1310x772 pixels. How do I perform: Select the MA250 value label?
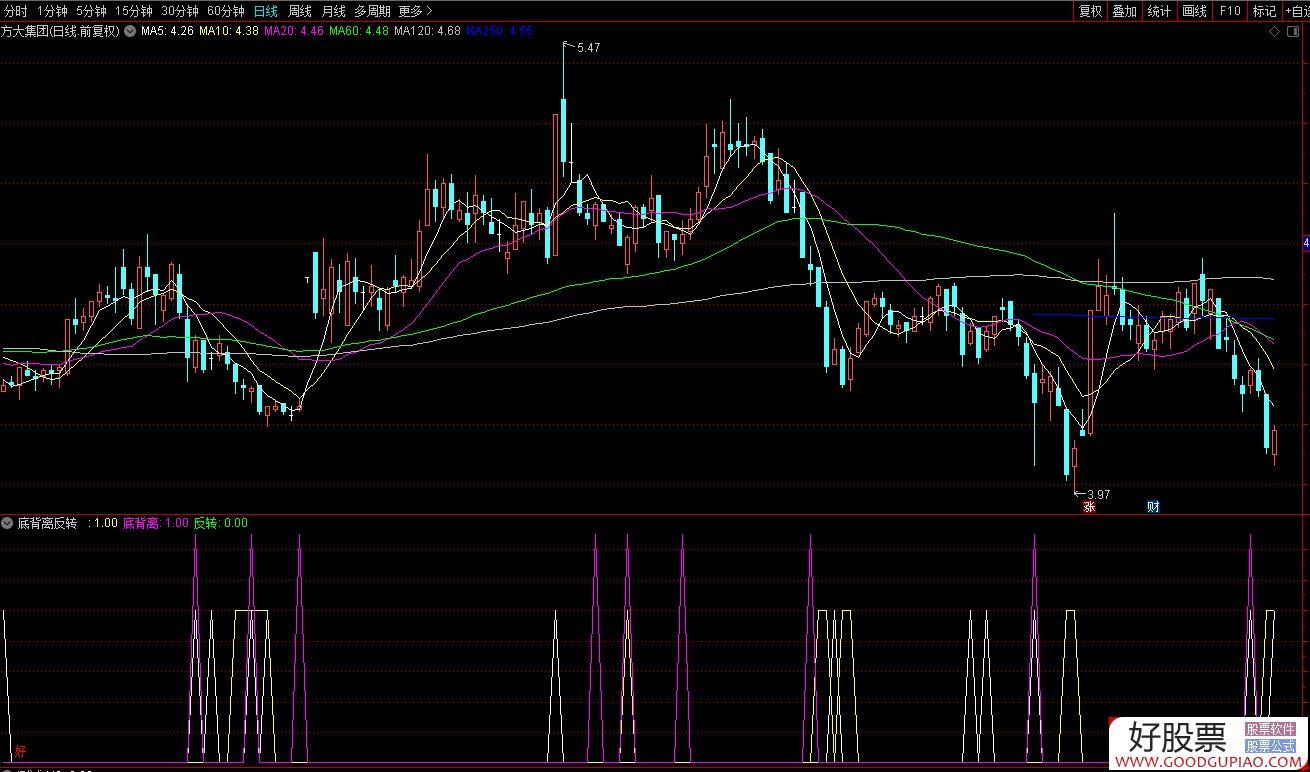[499, 31]
